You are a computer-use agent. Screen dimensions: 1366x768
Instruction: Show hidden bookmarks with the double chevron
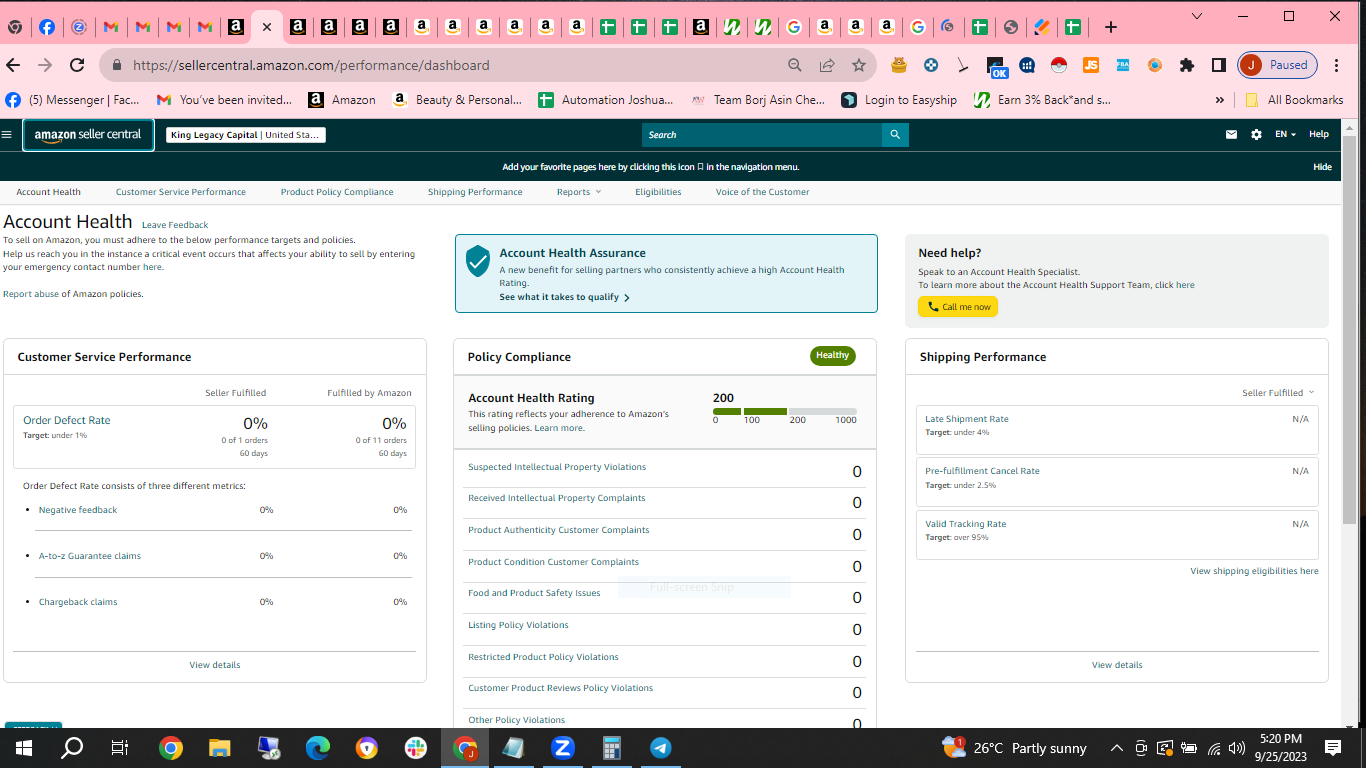click(1219, 100)
